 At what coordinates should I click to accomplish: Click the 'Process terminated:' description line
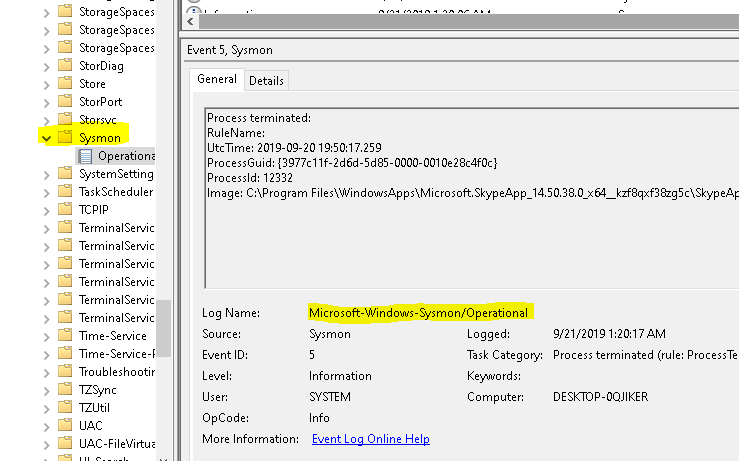259,118
